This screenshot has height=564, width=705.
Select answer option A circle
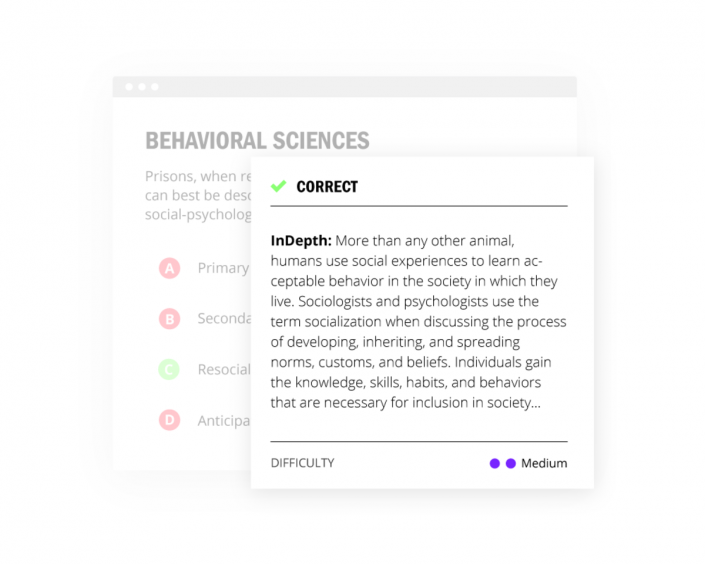pyautogui.click(x=169, y=268)
